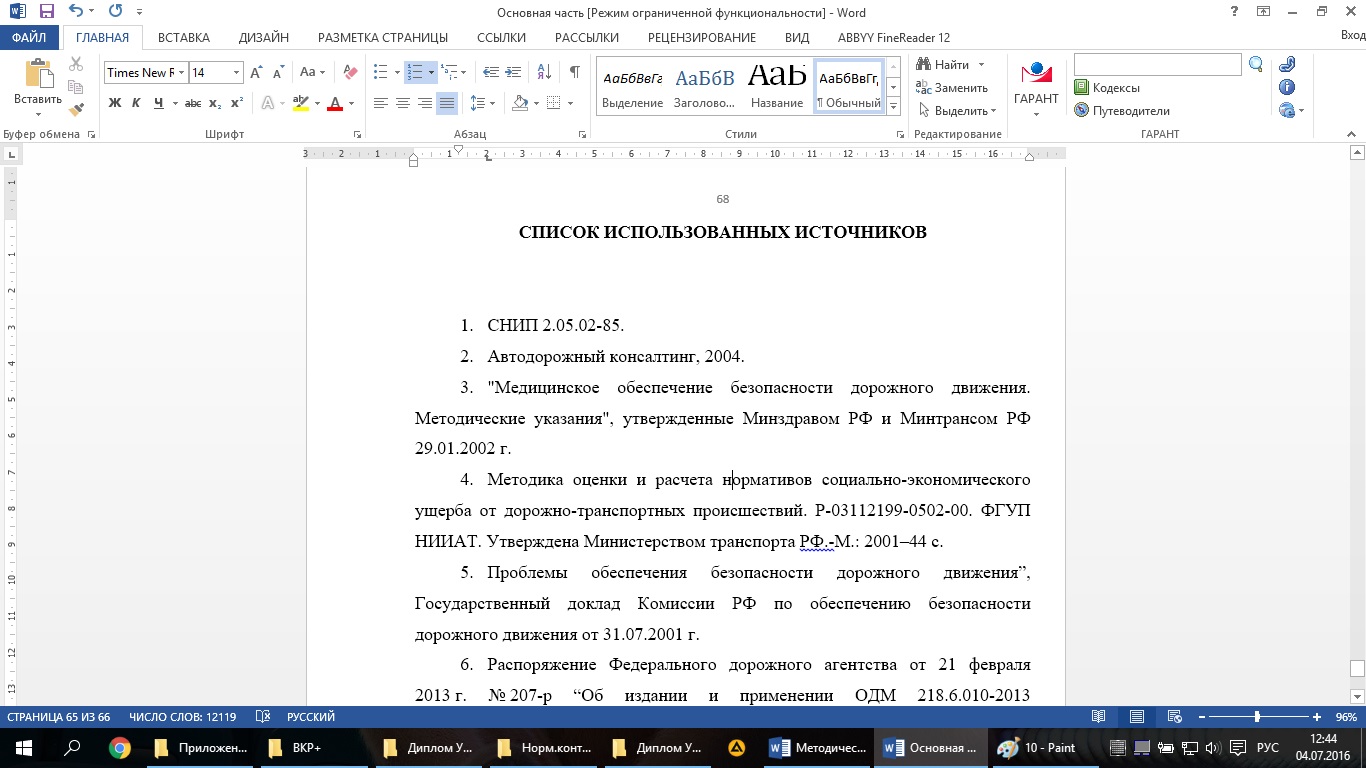Viewport: 1366px width, 768px height.
Task: Click the red font color A button
Action: [x=335, y=103]
